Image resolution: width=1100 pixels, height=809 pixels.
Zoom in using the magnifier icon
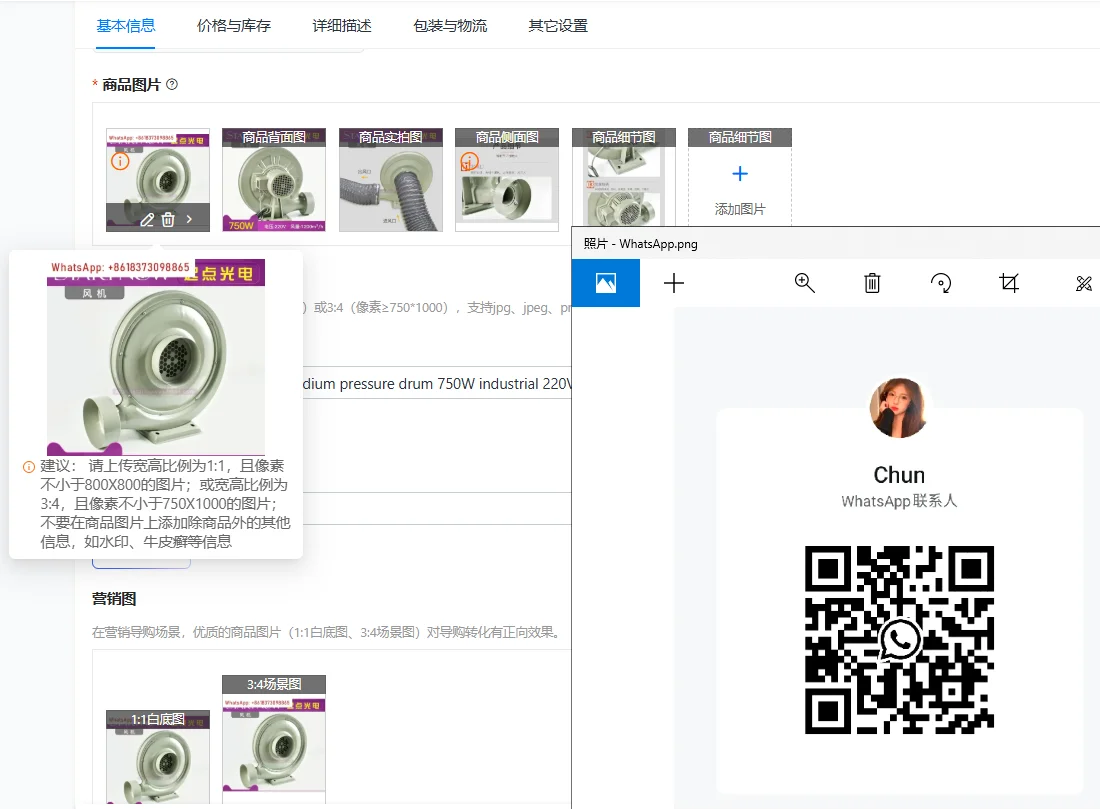804,283
